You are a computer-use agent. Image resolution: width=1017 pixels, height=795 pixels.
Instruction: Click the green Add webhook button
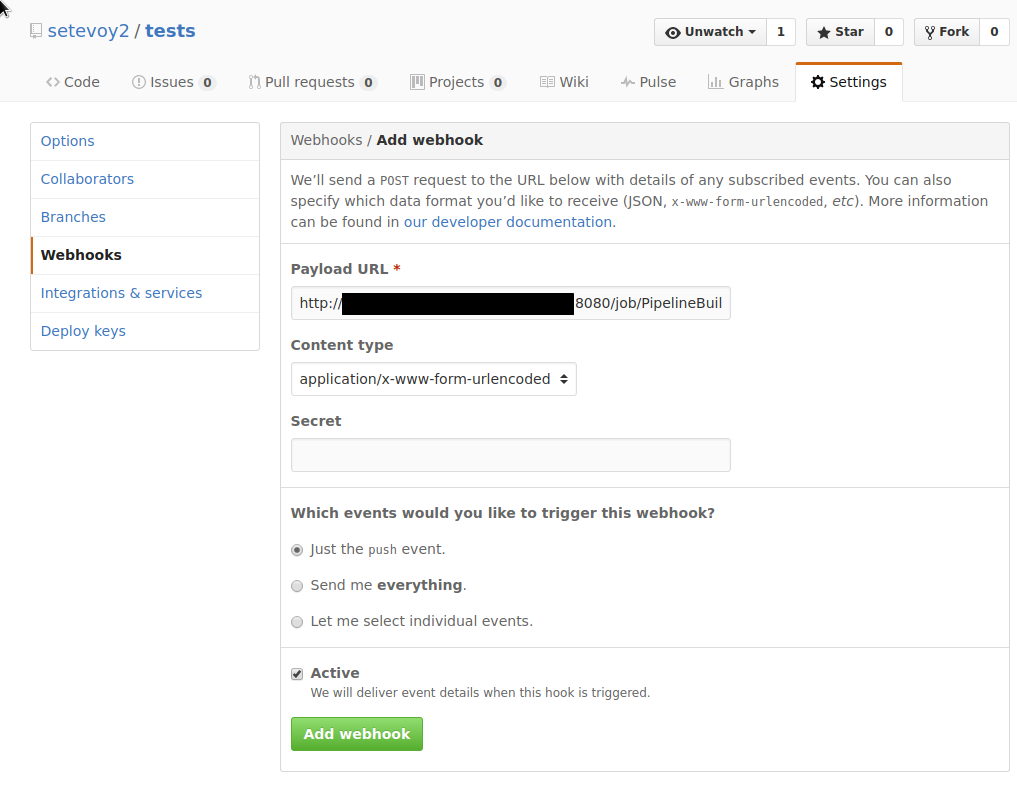(x=357, y=734)
